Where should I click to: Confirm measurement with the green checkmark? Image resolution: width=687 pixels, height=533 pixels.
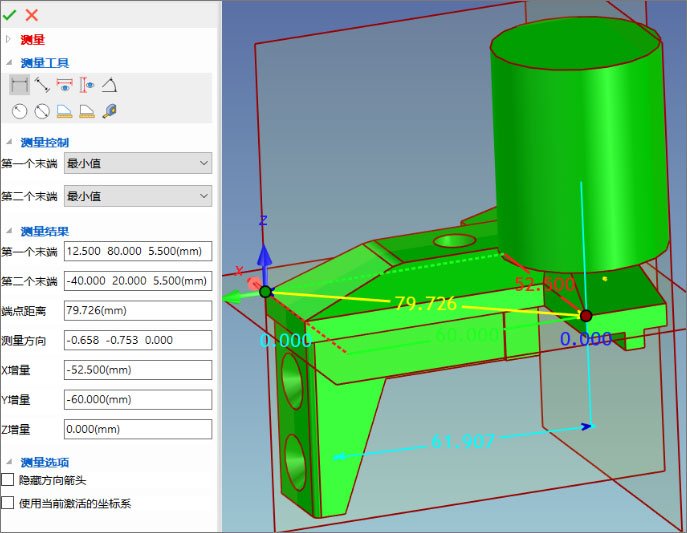9,15
